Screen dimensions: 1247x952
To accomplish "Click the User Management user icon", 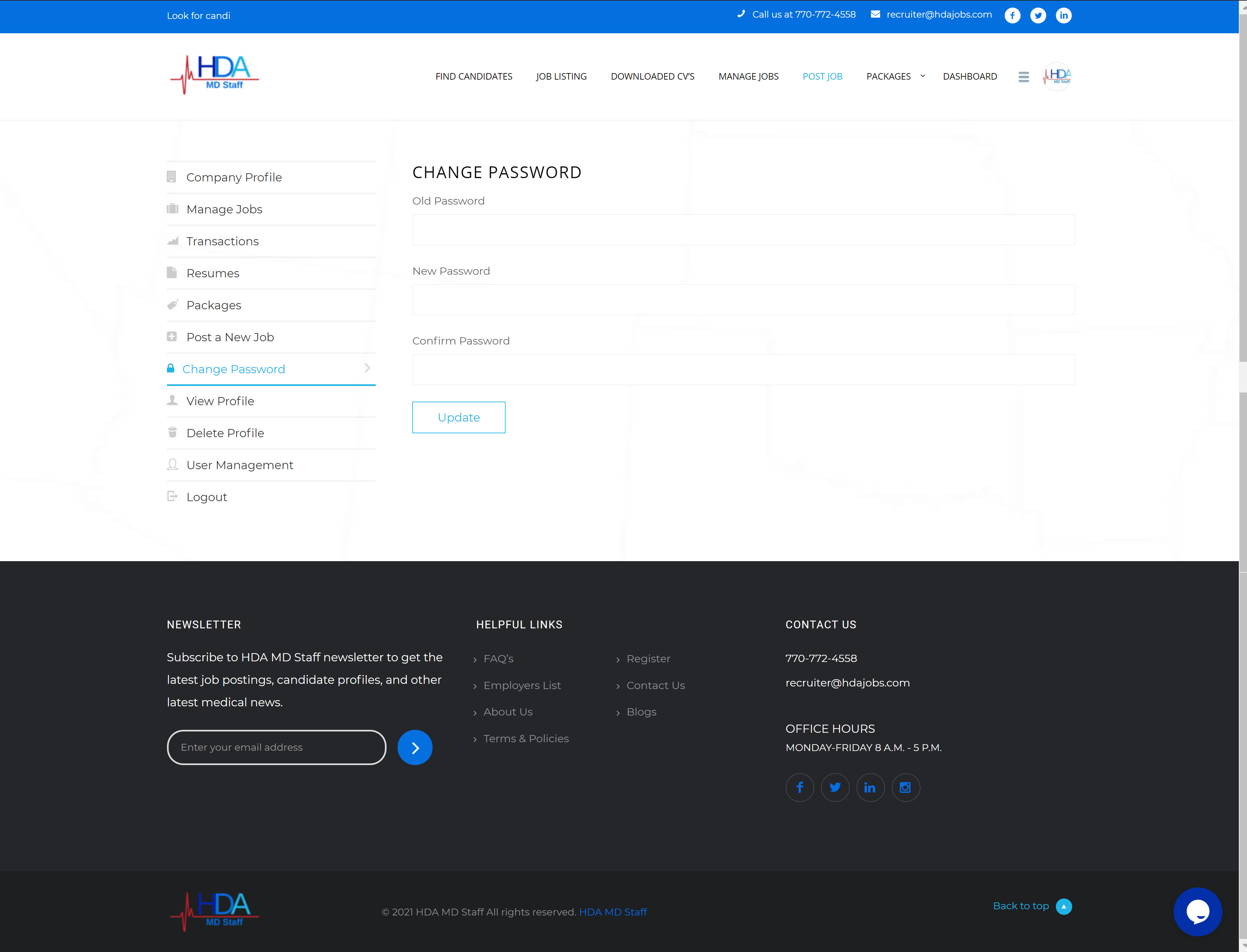I will 172,464.
